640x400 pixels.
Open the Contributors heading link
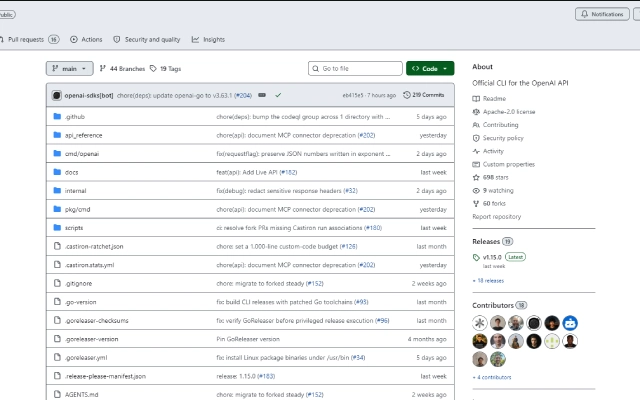click(500, 305)
